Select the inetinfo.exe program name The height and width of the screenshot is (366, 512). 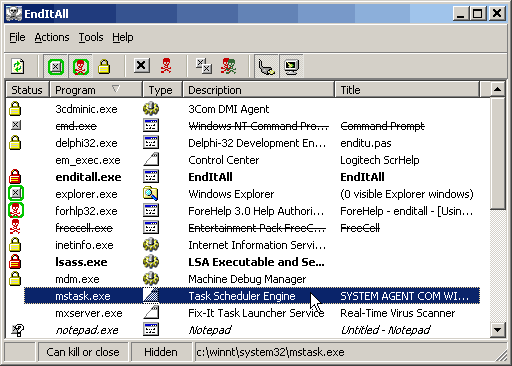[x=84, y=245]
